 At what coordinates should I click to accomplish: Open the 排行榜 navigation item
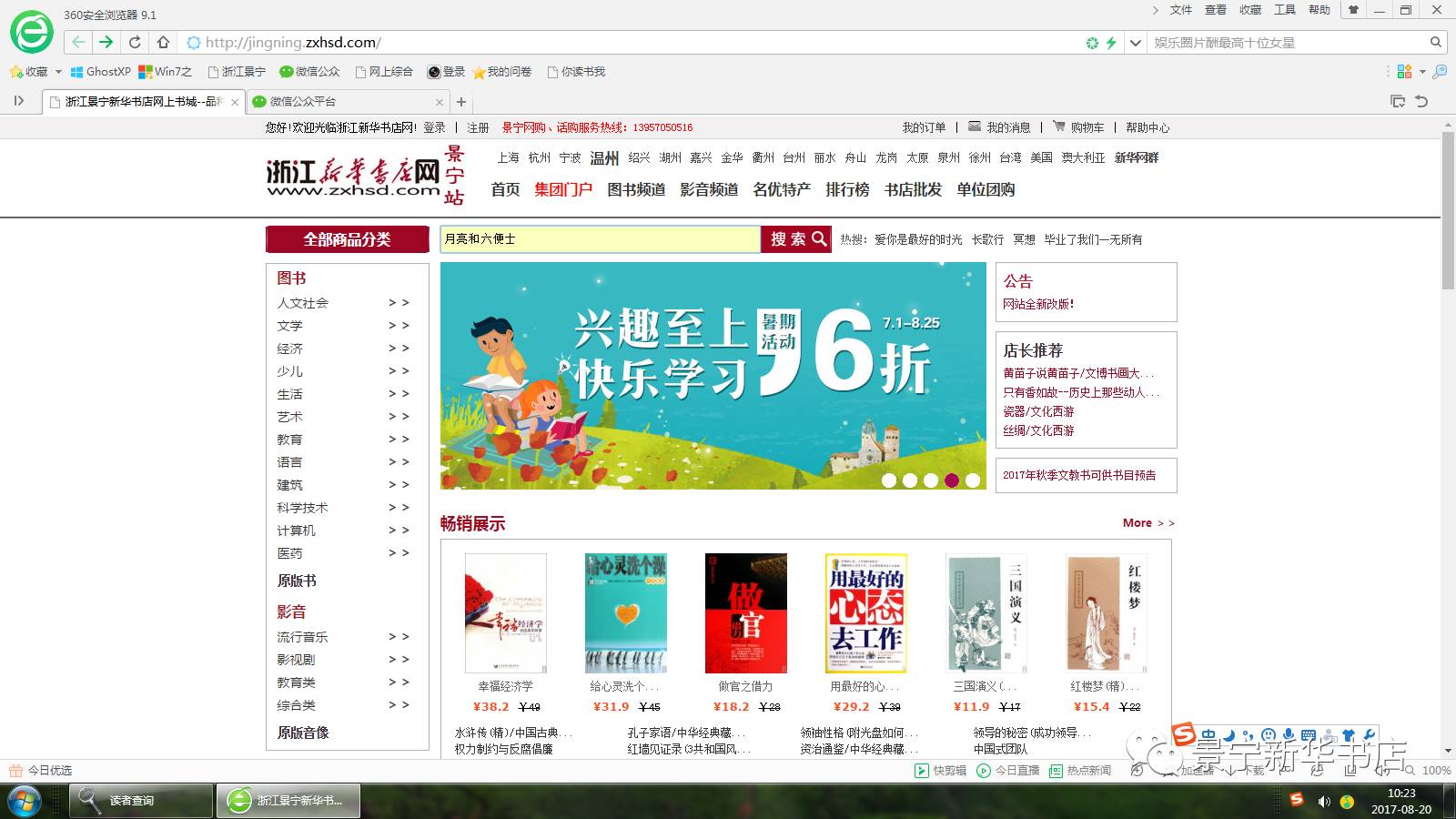tap(847, 189)
